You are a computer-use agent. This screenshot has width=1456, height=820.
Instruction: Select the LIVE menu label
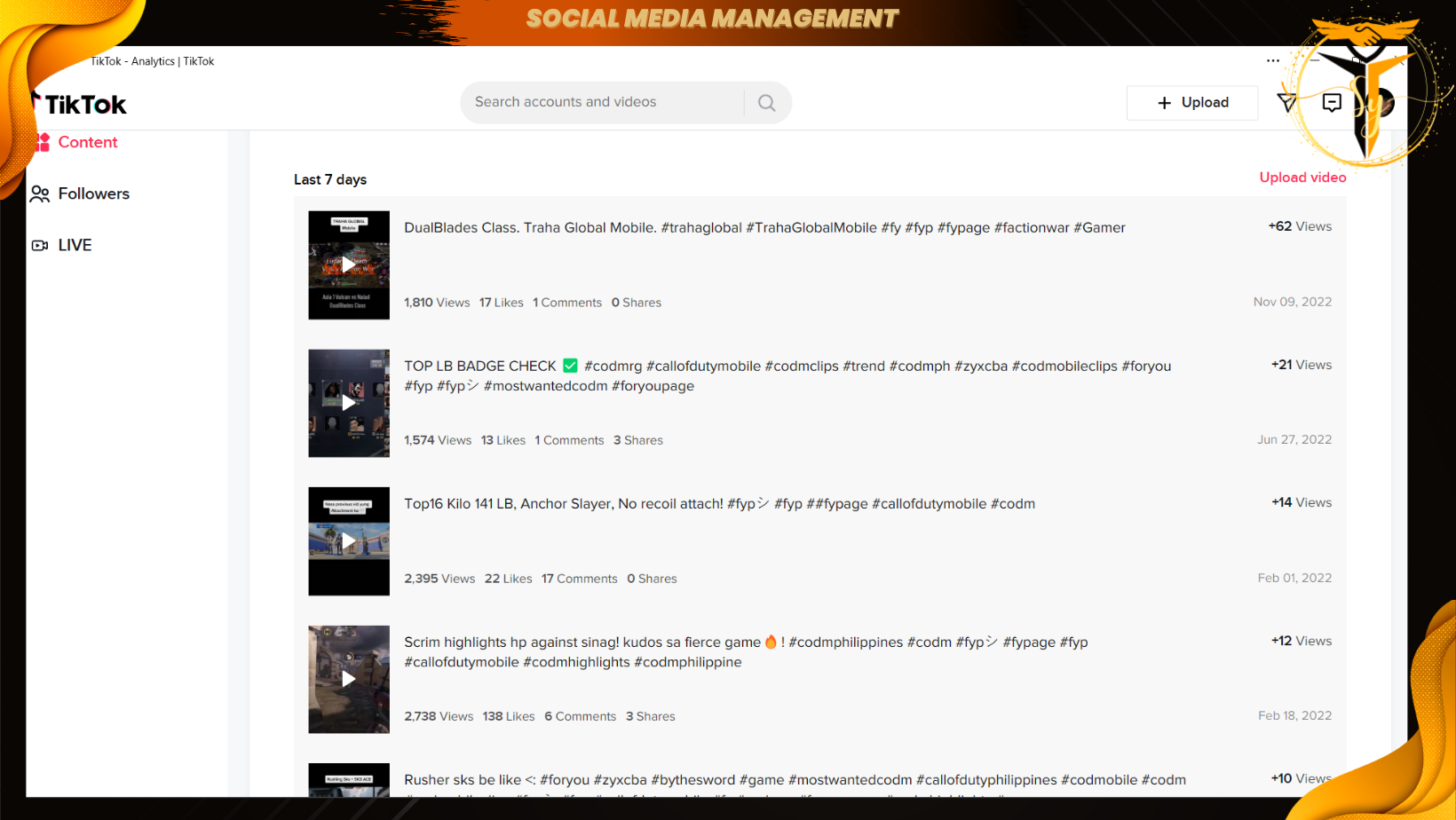75,245
